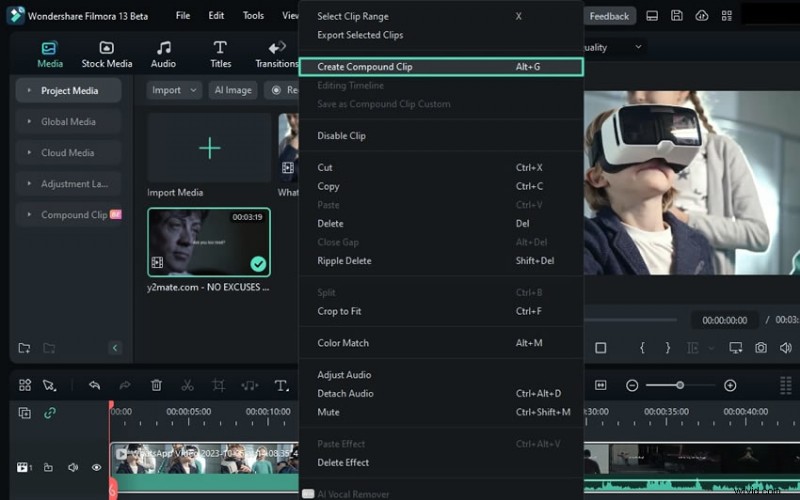Click the mark in curly brace icon
This screenshot has width=800, height=500.
pyautogui.click(x=643, y=348)
